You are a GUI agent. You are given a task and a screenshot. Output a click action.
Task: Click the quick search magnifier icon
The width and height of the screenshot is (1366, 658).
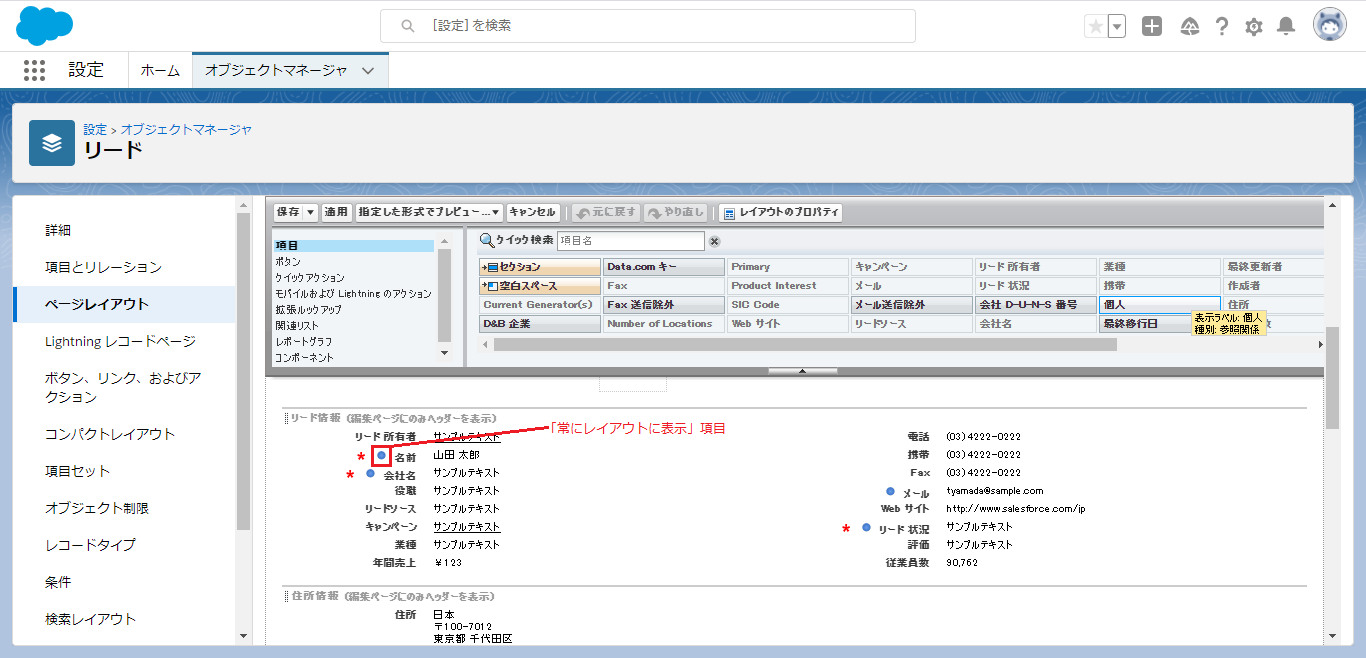pyautogui.click(x=489, y=241)
